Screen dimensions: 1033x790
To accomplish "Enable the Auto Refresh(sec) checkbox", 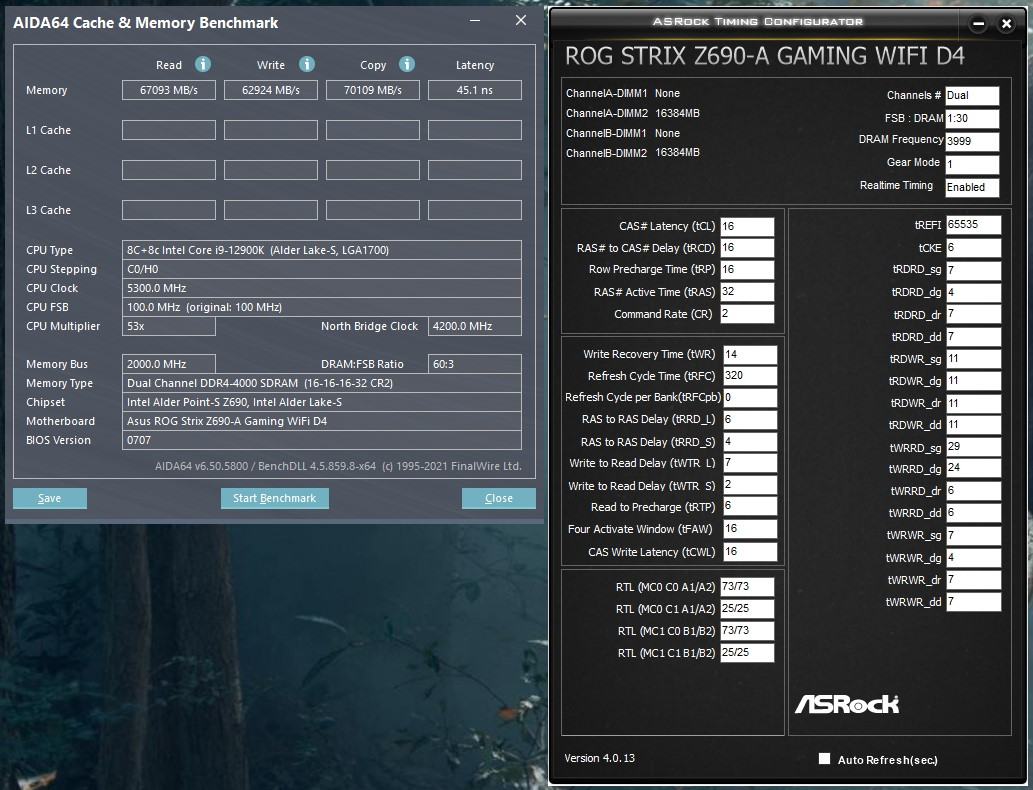I will (x=824, y=758).
